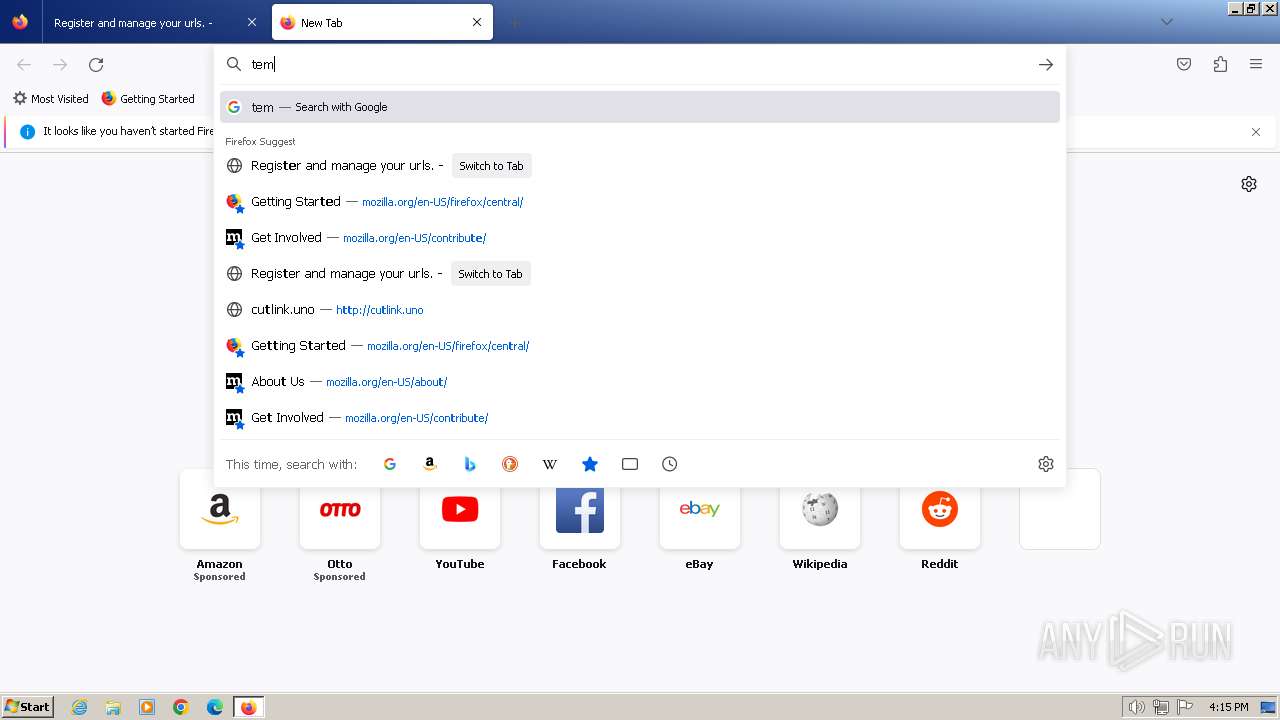
Task: Click the Go arrow in address bar
Action: tap(1046, 64)
